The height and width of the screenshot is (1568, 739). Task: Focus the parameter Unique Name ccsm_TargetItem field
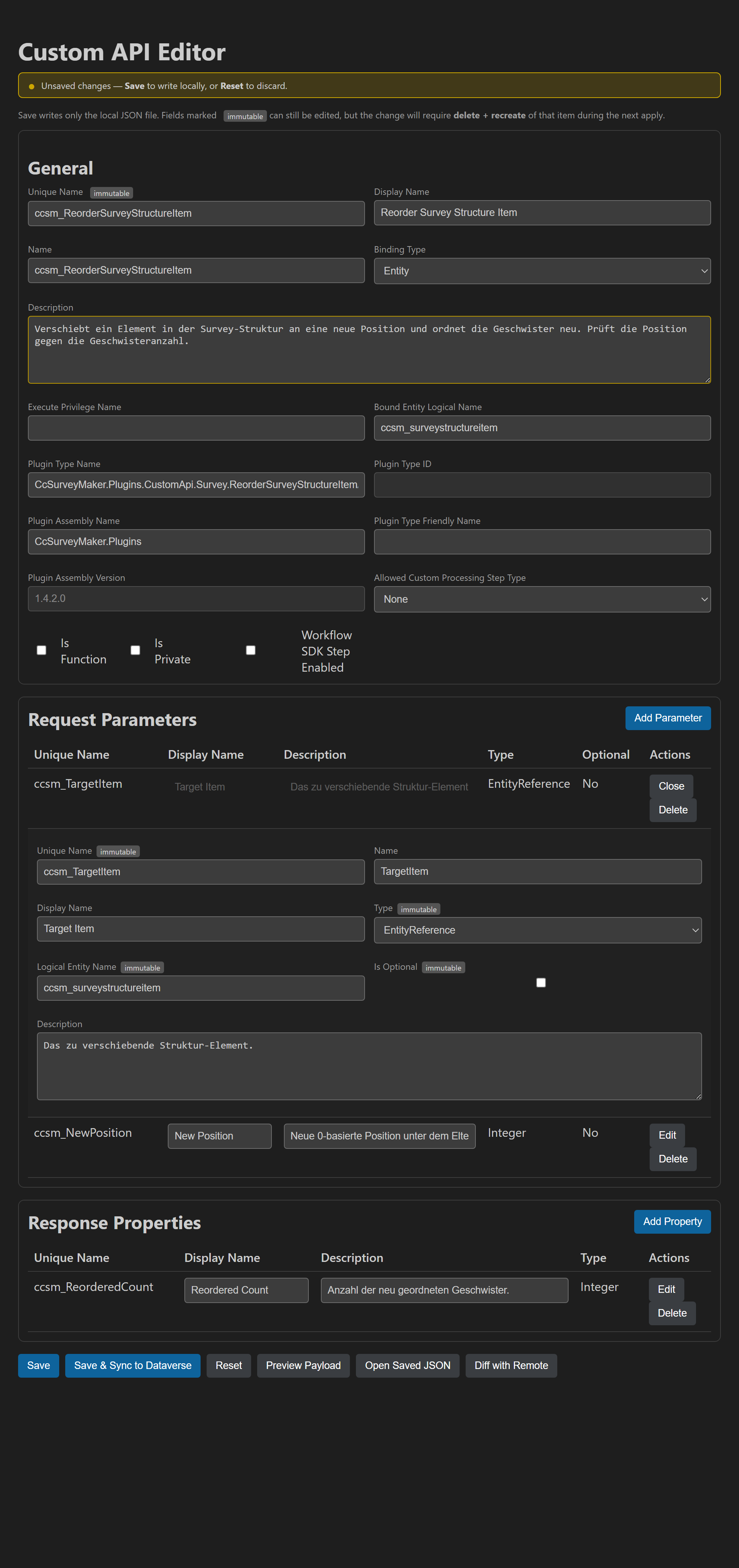(200, 872)
